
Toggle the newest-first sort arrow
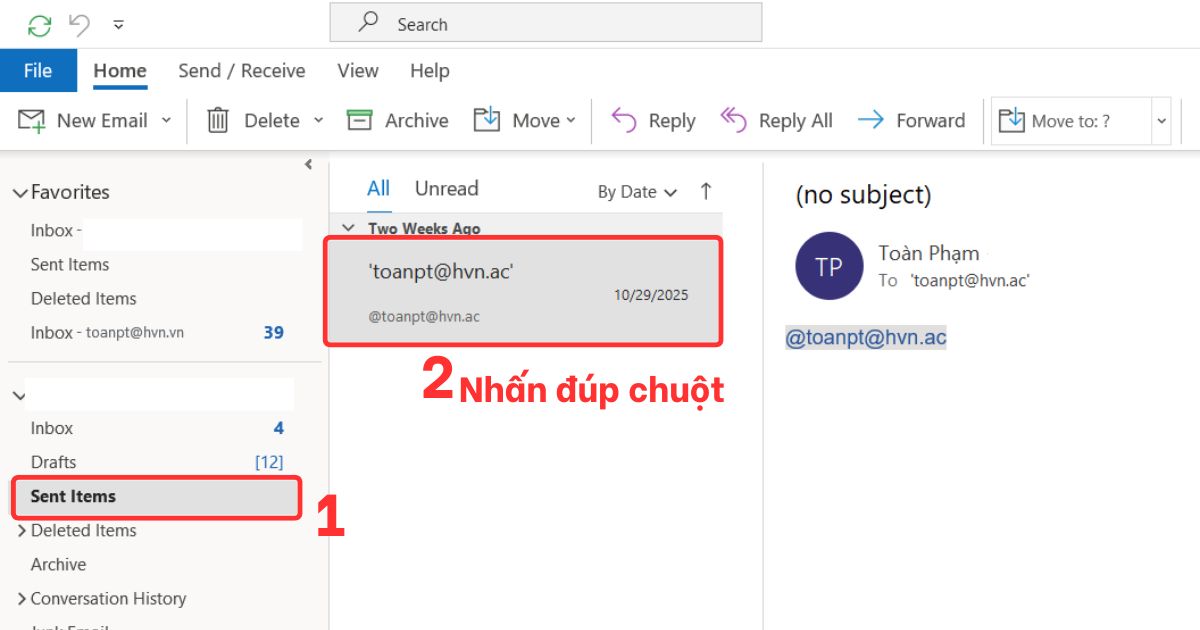pos(706,191)
